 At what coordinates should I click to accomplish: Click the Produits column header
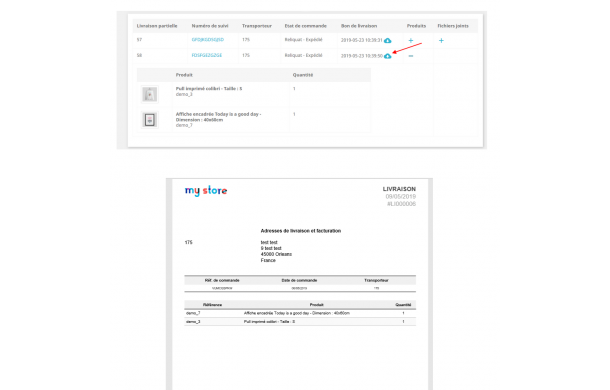[416, 26]
